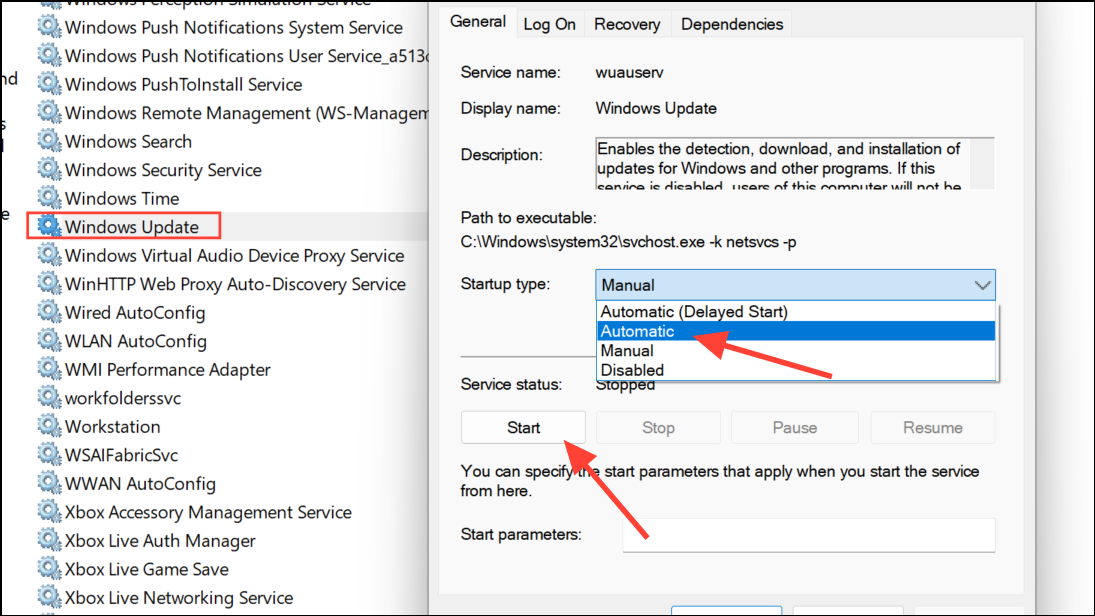Click the Description box scrollbar

click(981, 163)
